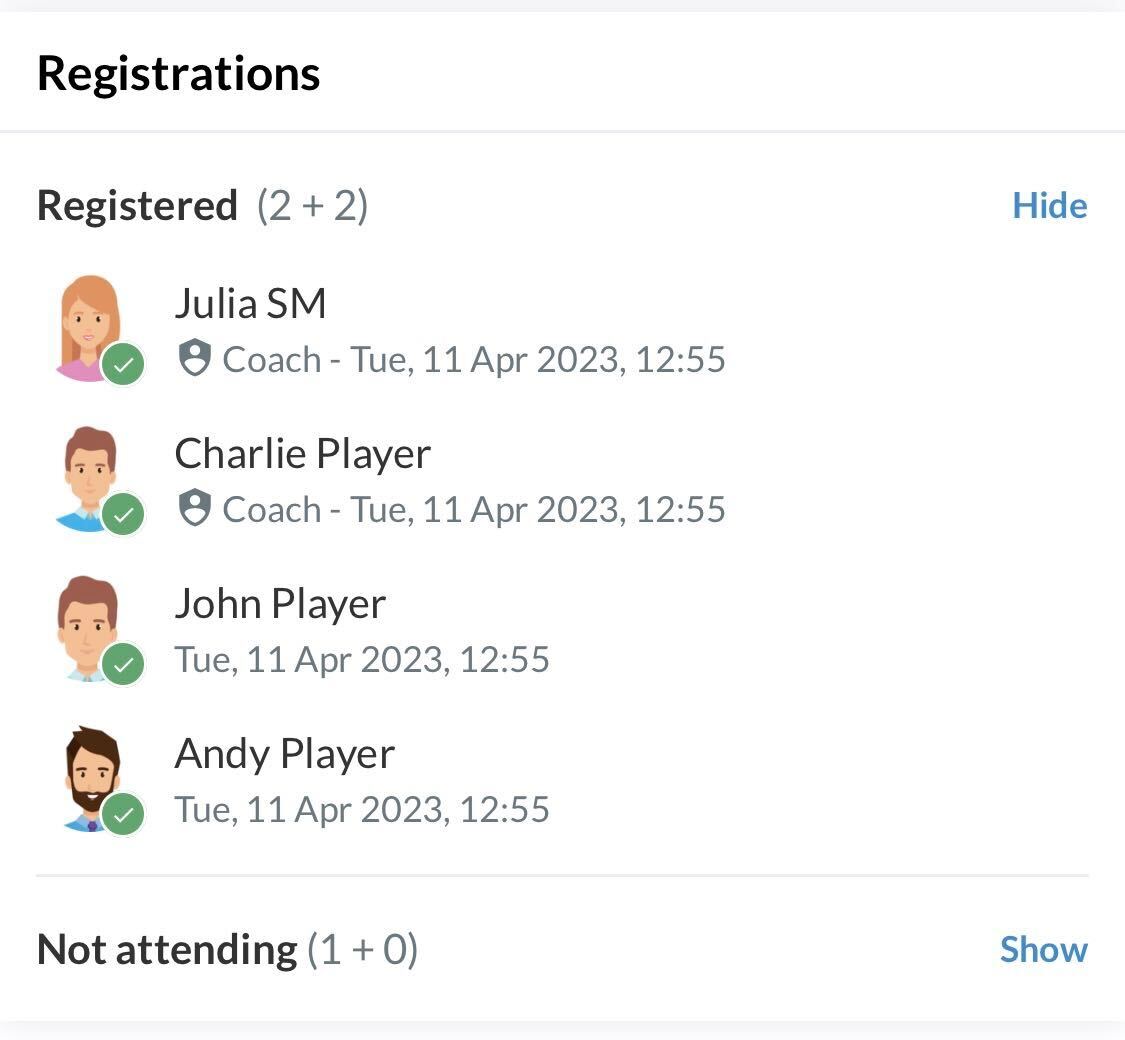Click green checkmark badge on Charlie's avatar
Screen dimensions: 1125x1040
click(x=123, y=515)
